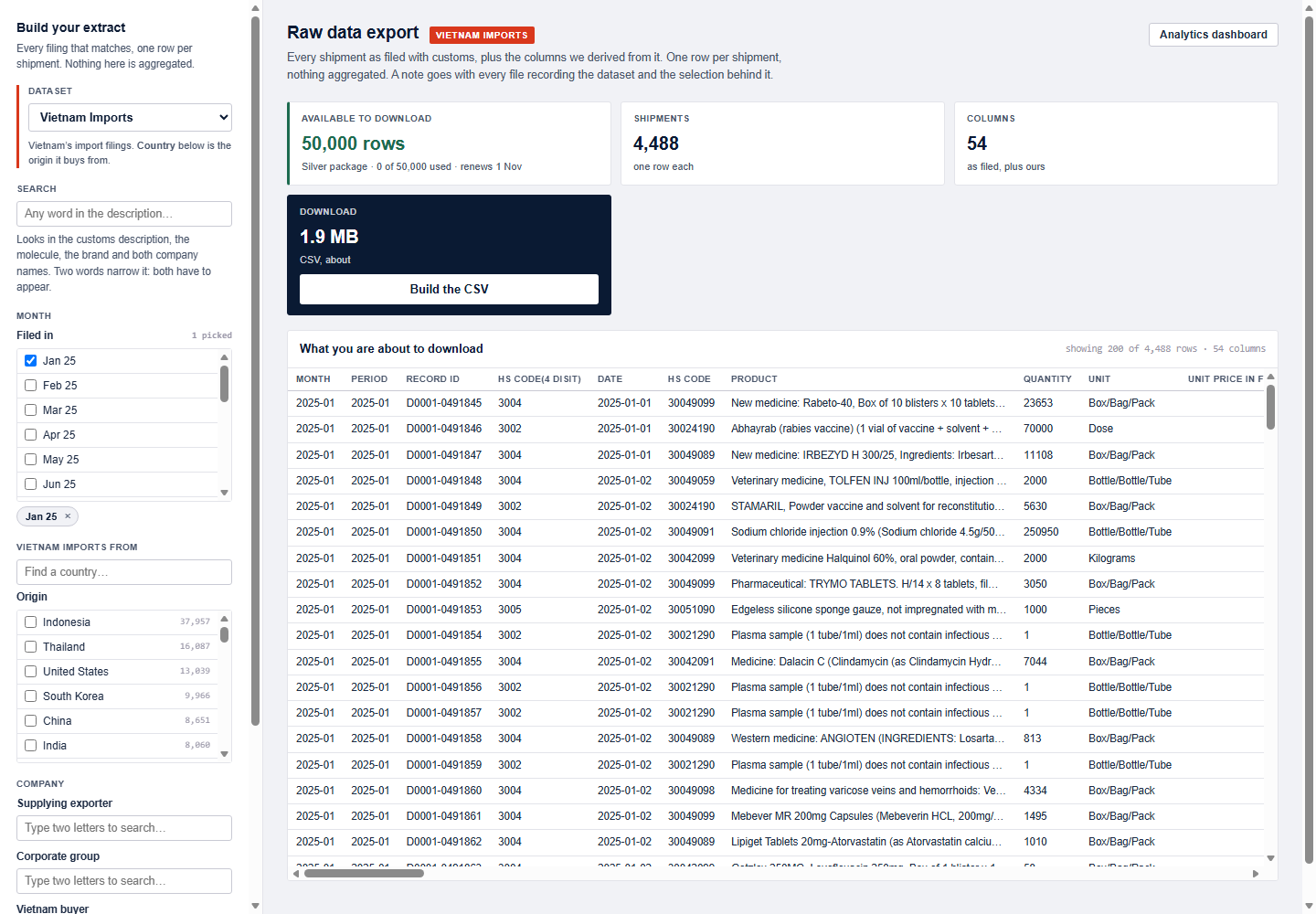The image size is (1316, 914).
Task: Click the Lipiget Tablets product cell
Action: pyautogui.click(x=866, y=842)
